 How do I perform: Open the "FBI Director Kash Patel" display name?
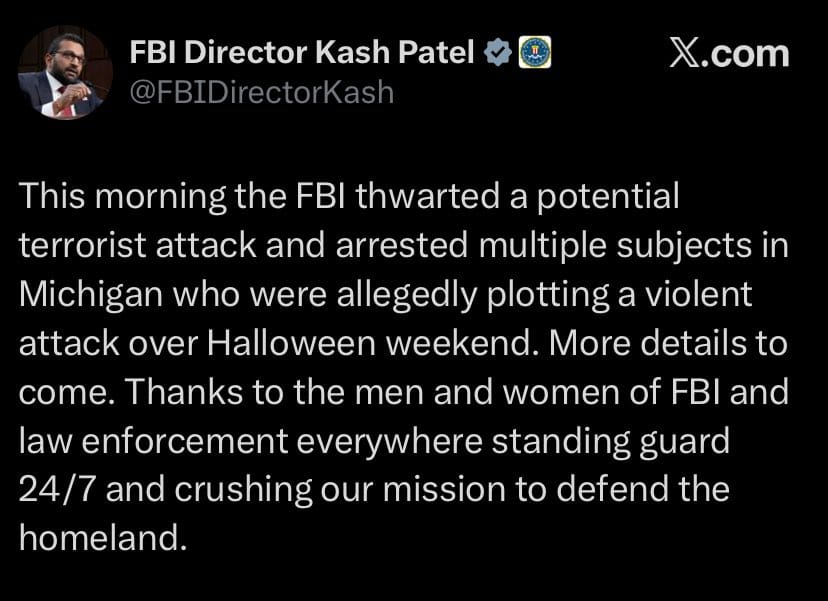[302, 52]
